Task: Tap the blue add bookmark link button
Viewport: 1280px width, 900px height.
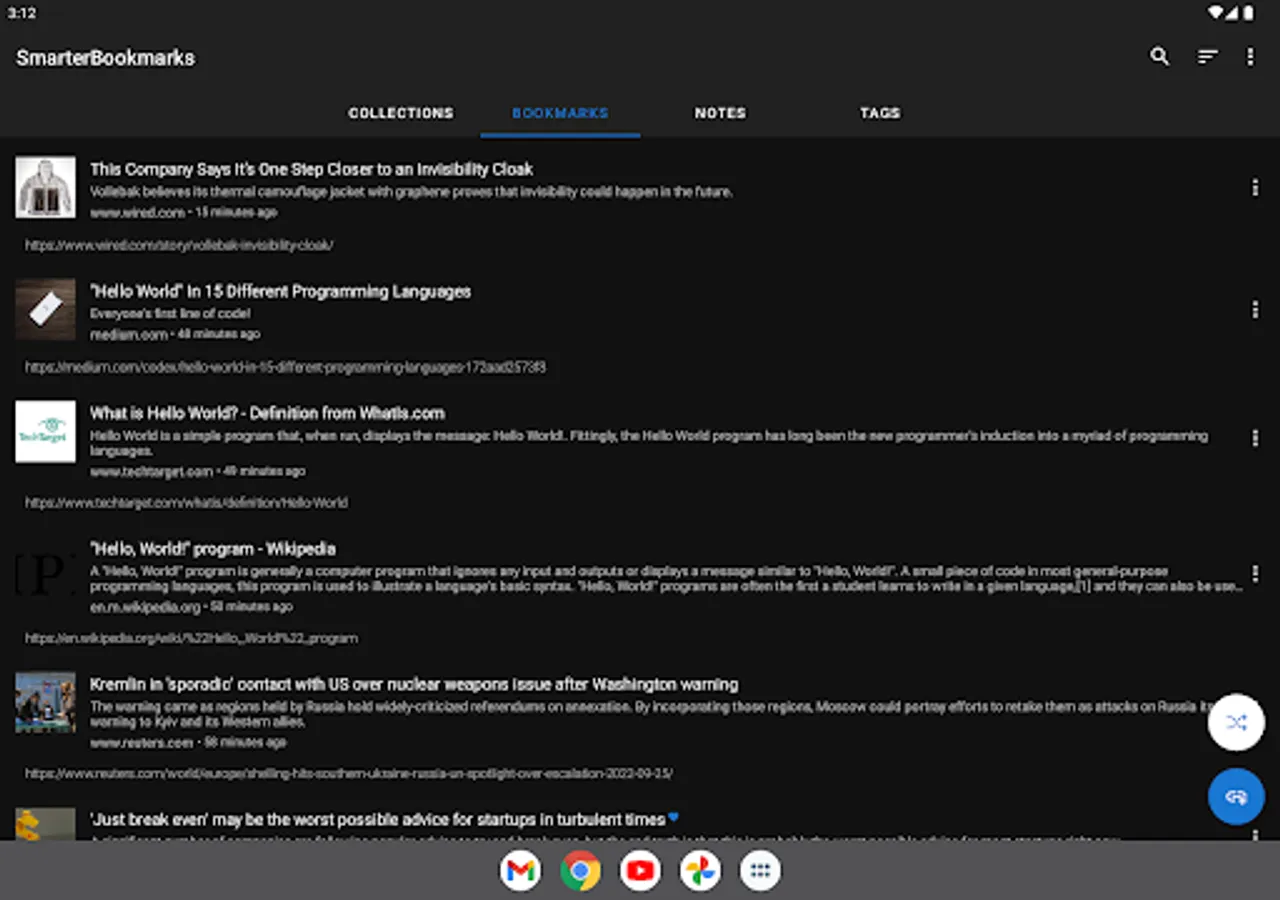Action: 1236,796
